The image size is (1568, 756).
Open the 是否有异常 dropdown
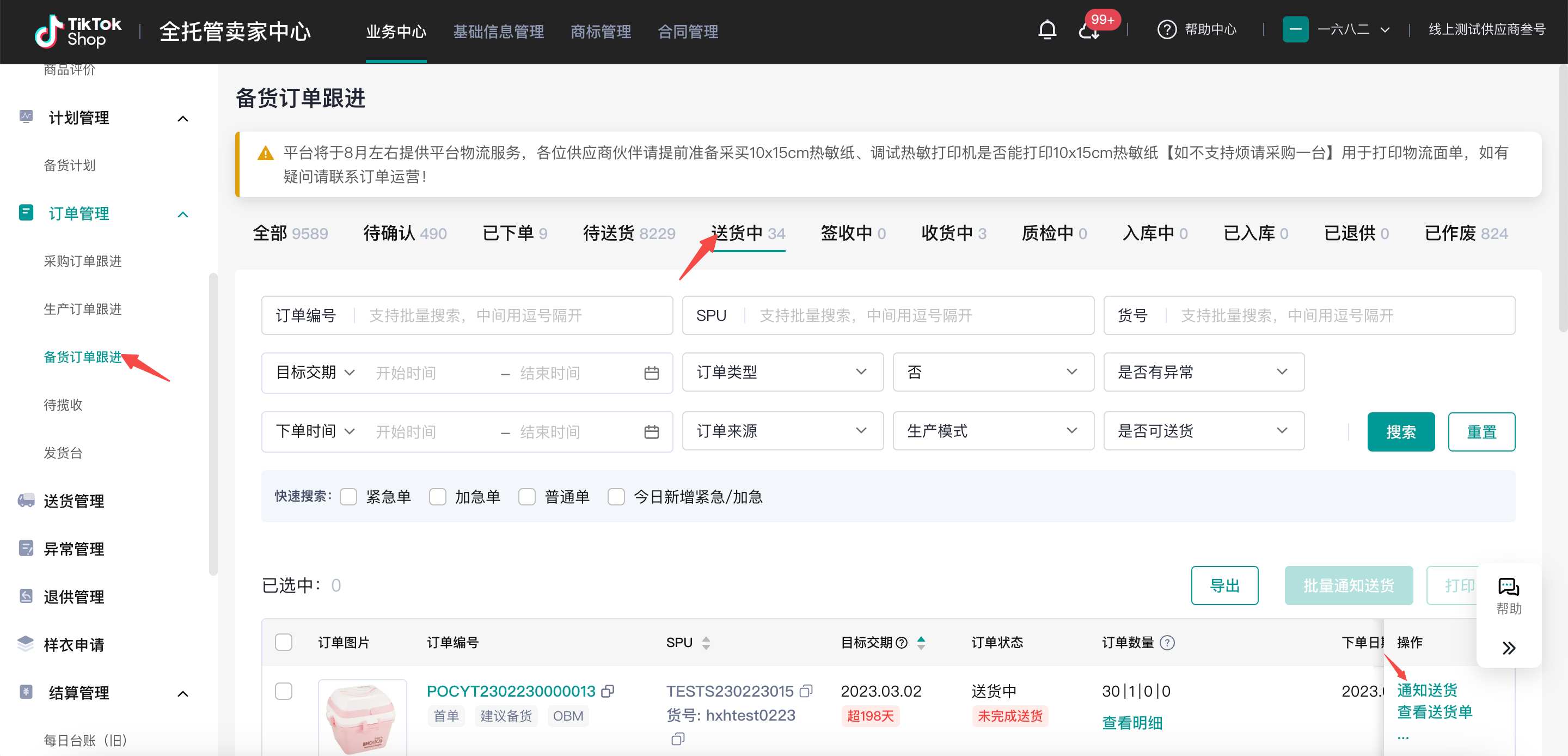pyautogui.click(x=1203, y=371)
